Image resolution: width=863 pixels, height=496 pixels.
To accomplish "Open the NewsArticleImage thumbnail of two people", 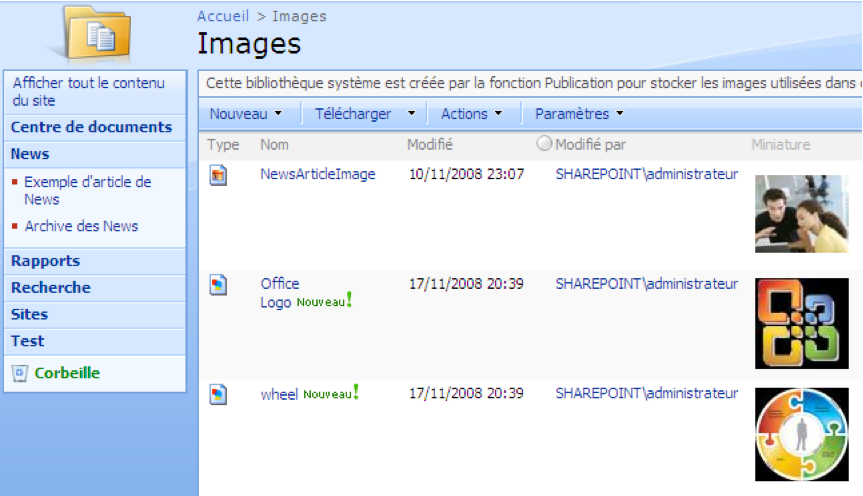I will [x=801, y=213].
